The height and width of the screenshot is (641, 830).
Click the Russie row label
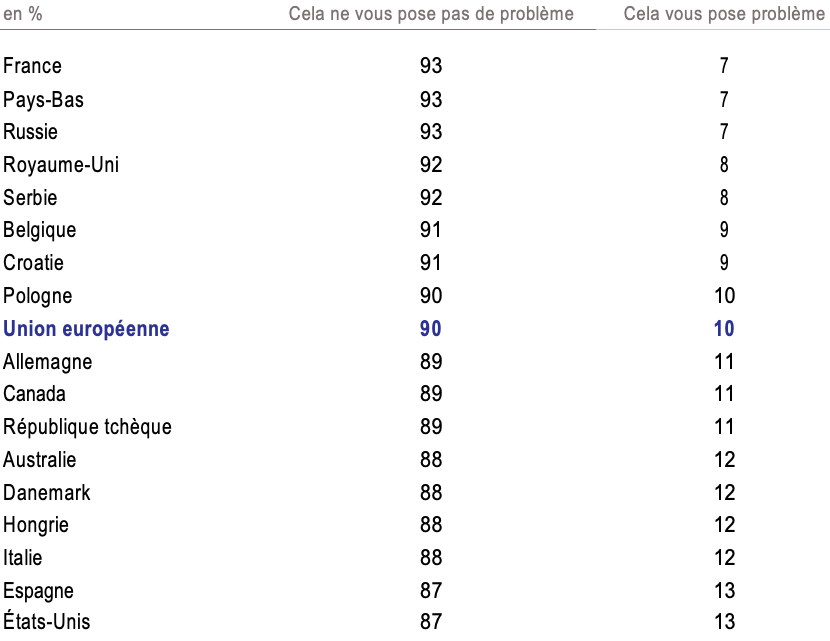point(31,132)
